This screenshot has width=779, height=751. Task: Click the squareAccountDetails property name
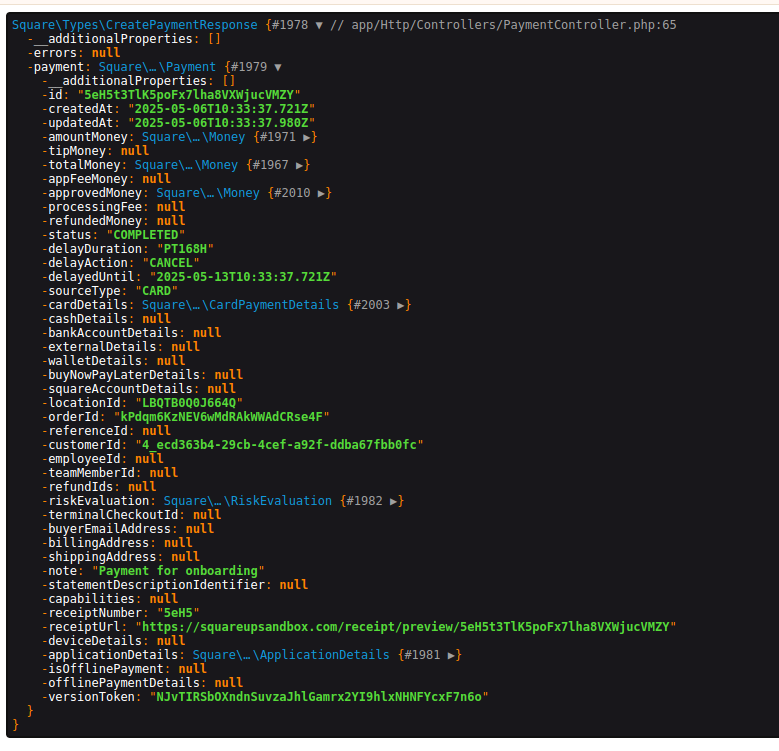120,389
